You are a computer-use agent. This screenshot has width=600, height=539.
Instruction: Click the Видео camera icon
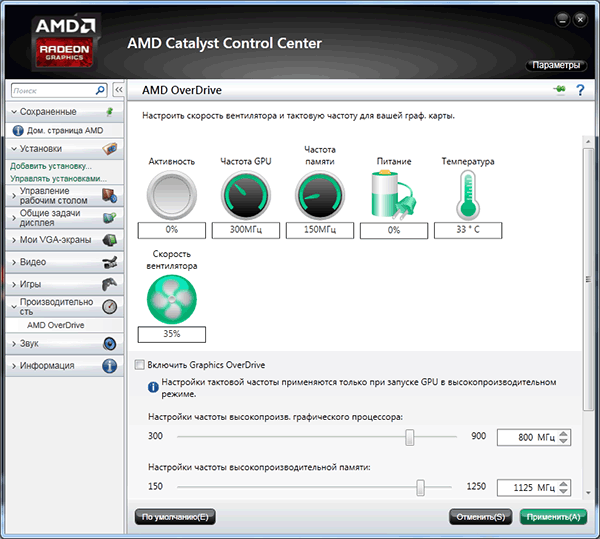tap(110, 262)
